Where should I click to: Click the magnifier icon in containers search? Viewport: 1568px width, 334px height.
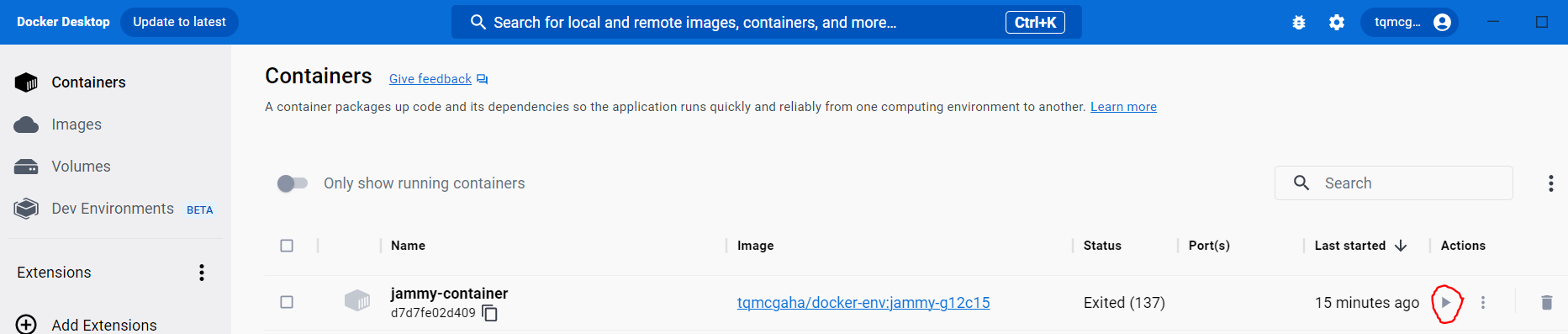1301,183
